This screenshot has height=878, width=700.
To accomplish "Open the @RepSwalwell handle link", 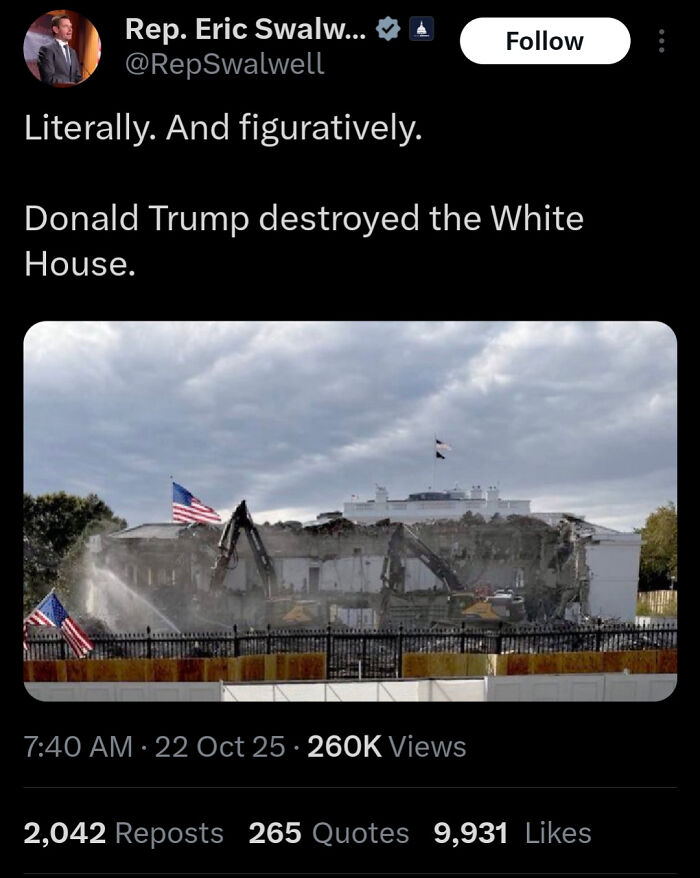I will [x=225, y=63].
